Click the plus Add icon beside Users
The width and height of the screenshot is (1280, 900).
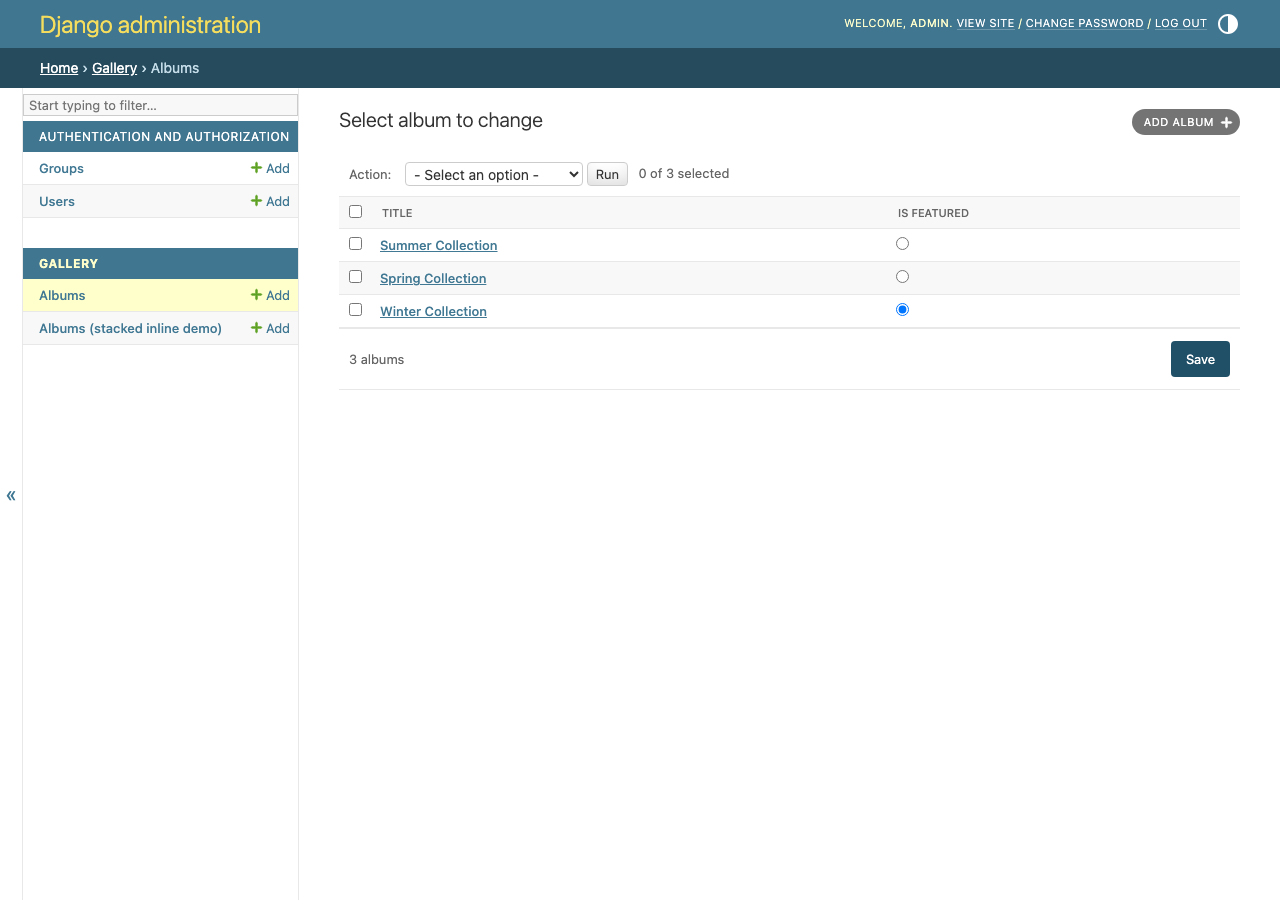270,201
